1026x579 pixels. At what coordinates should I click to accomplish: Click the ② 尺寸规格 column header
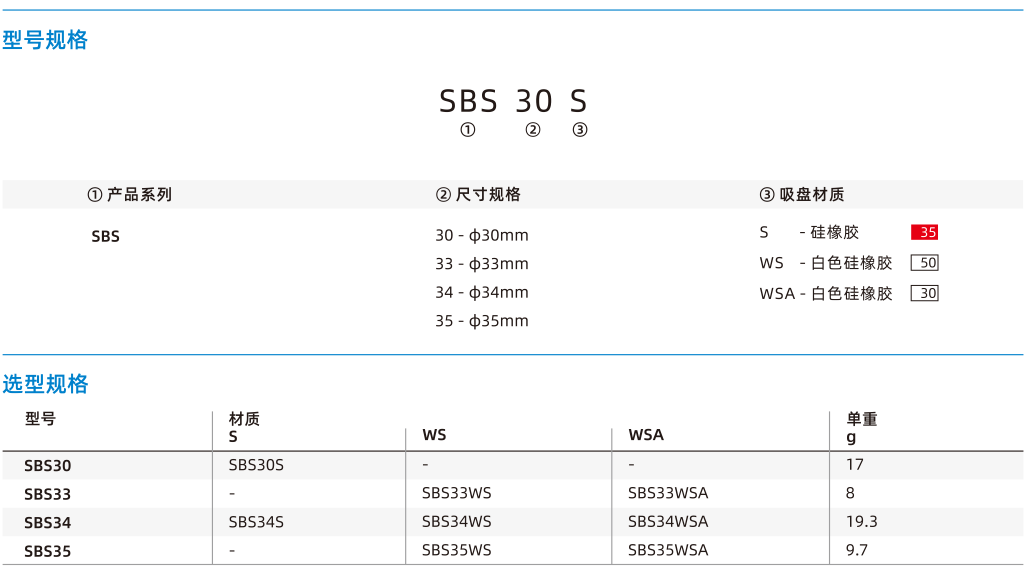click(x=478, y=194)
